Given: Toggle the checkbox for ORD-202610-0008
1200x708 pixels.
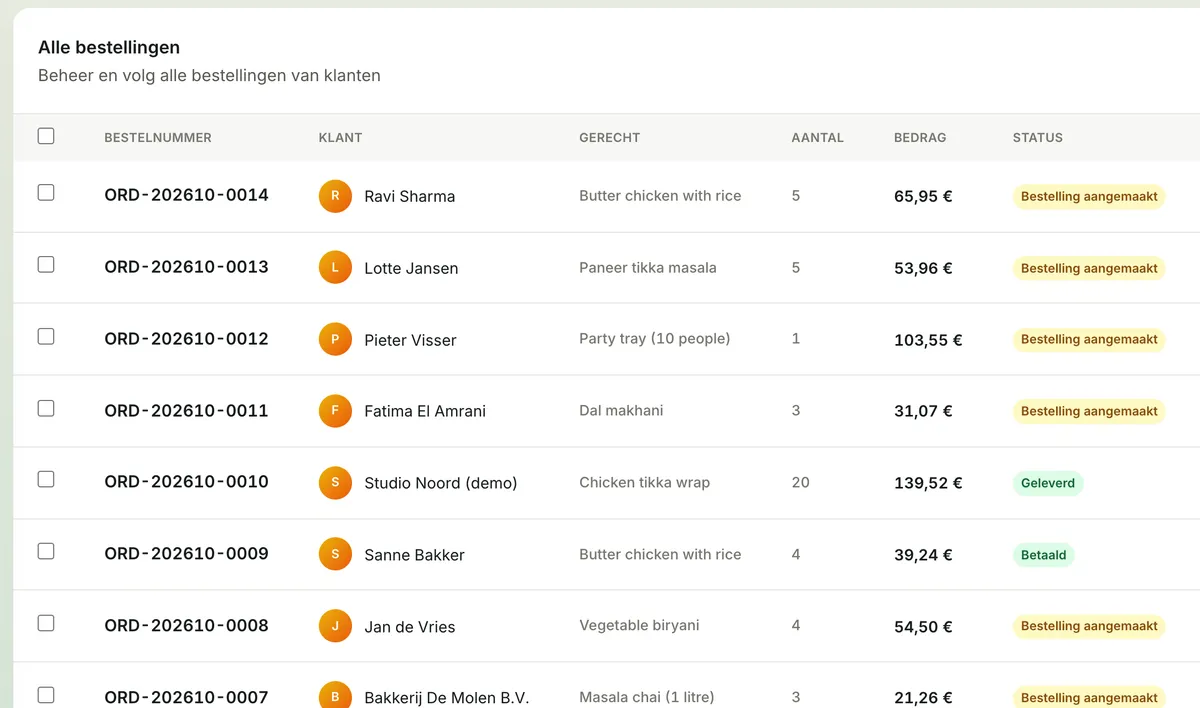Looking at the screenshot, I should click(46, 624).
